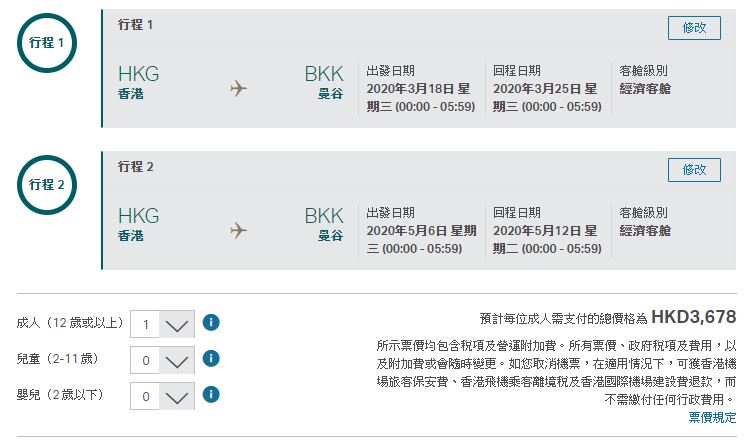Click the 行程 2 circle badge

pyautogui.click(x=47, y=185)
